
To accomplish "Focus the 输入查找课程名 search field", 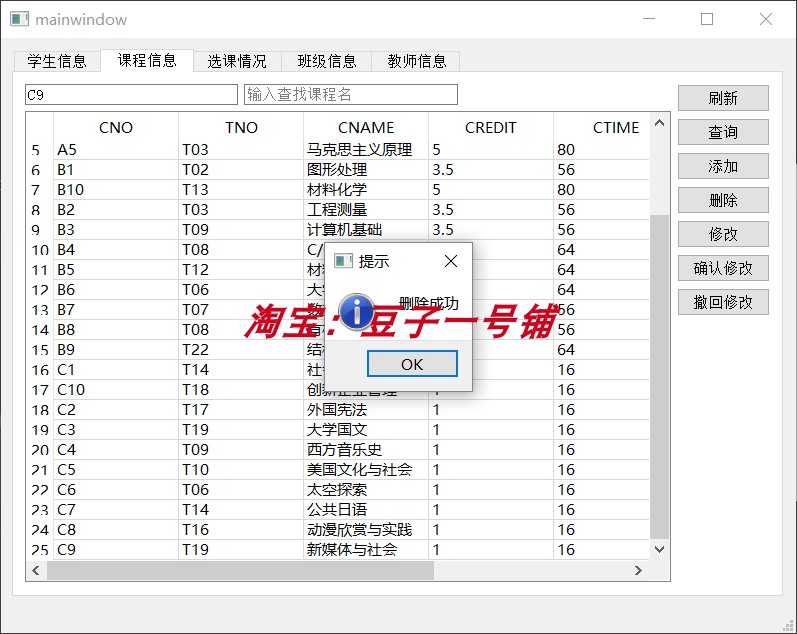I will tap(351, 95).
